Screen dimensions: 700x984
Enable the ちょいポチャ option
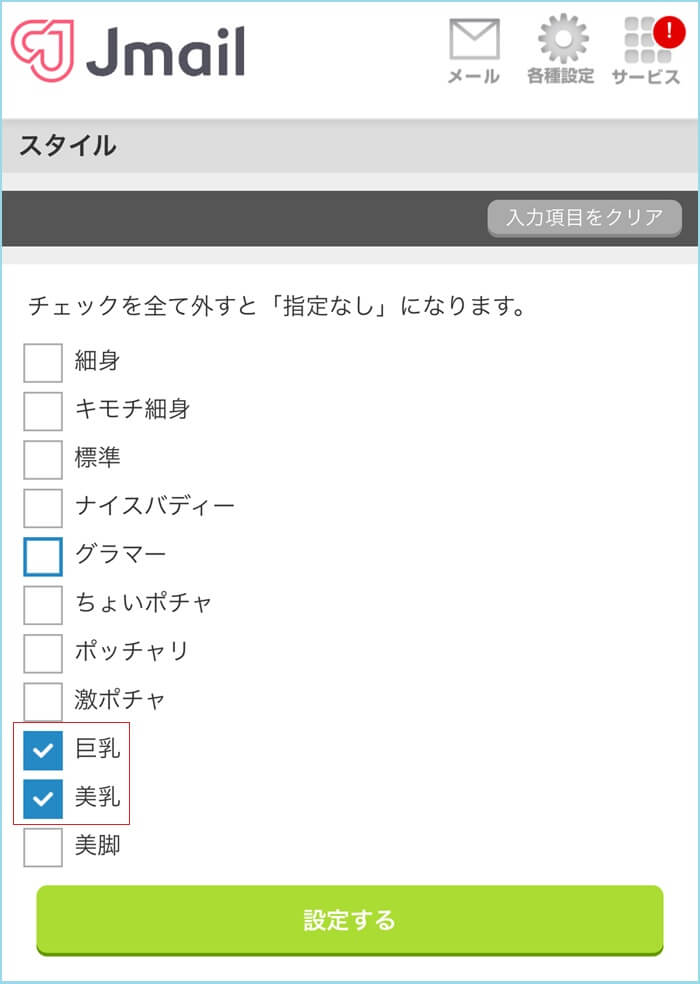42,604
